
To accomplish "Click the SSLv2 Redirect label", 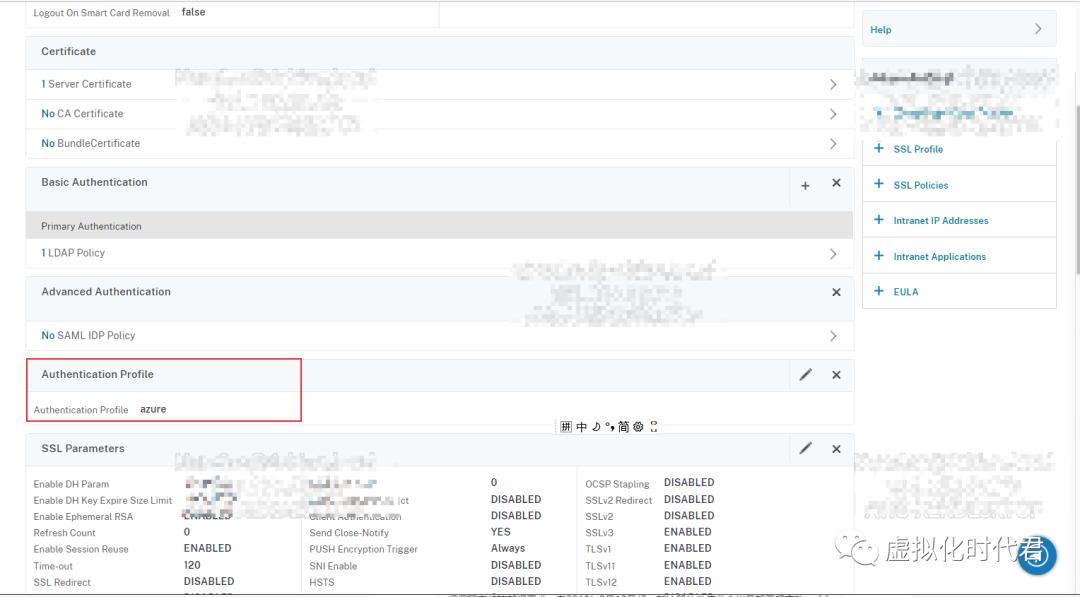I will tap(619, 501).
